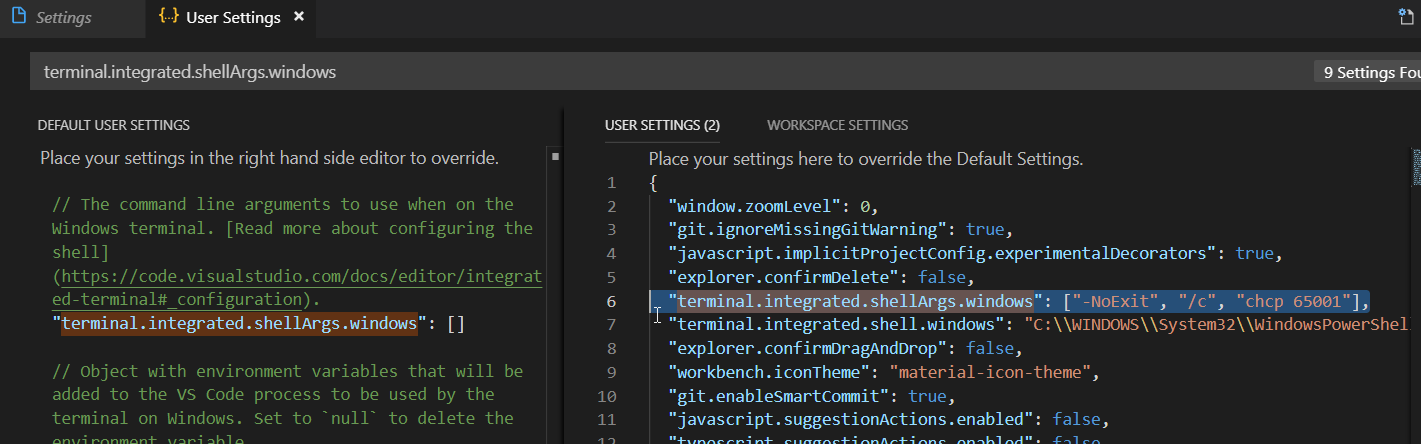Viewport: 1421px width, 444px height.
Task: Click the file icon on the Settings tab
Action: pos(18,18)
